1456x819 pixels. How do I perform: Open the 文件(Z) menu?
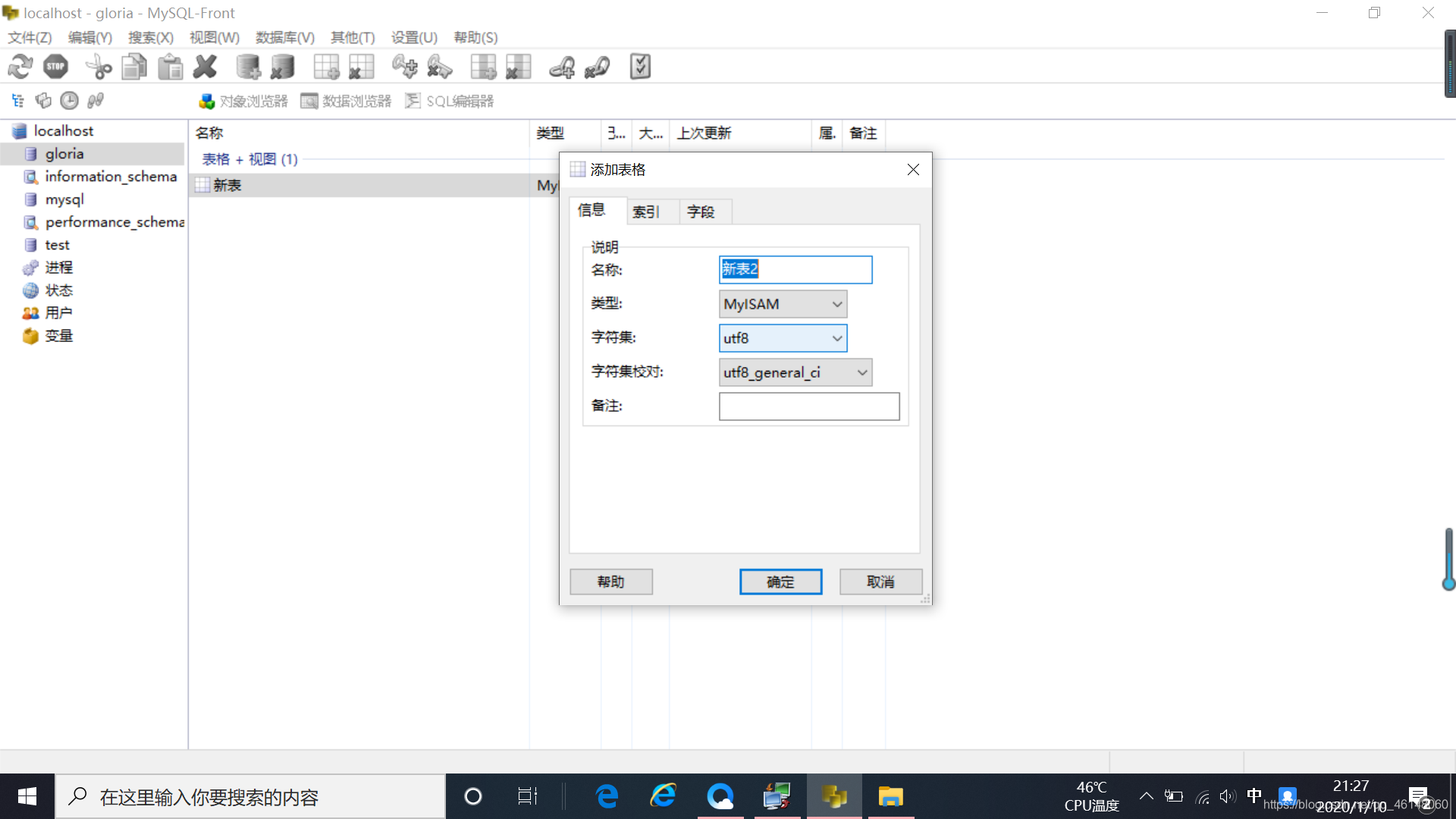(x=30, y=37)
